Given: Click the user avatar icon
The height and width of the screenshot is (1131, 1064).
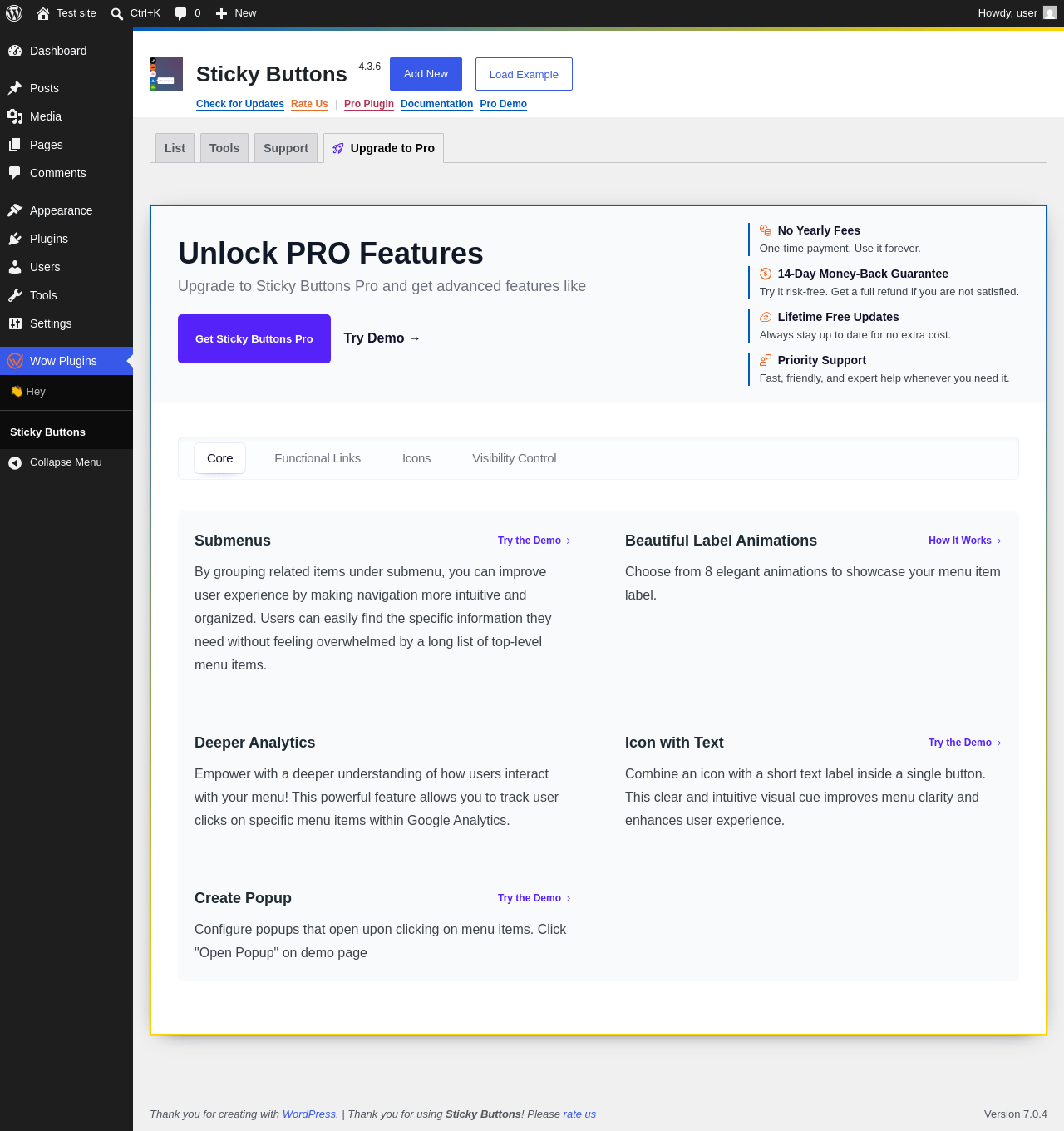Looking at the screenshot, I should tap(1050, 13).
